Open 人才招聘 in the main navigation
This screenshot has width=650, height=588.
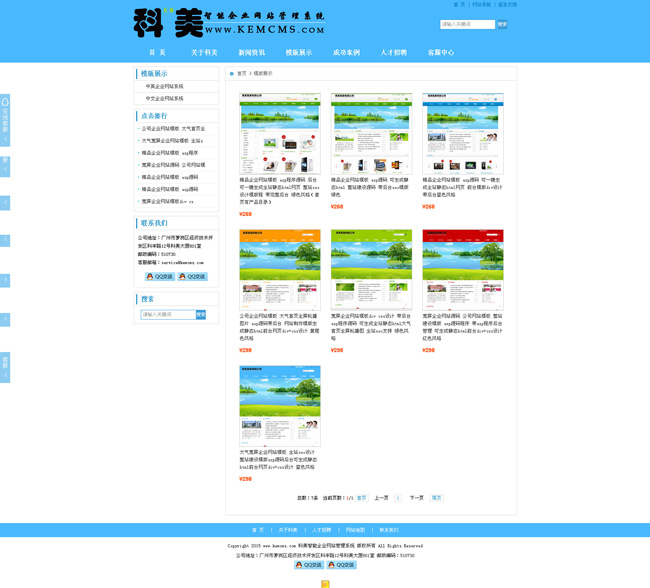(393, 53)
